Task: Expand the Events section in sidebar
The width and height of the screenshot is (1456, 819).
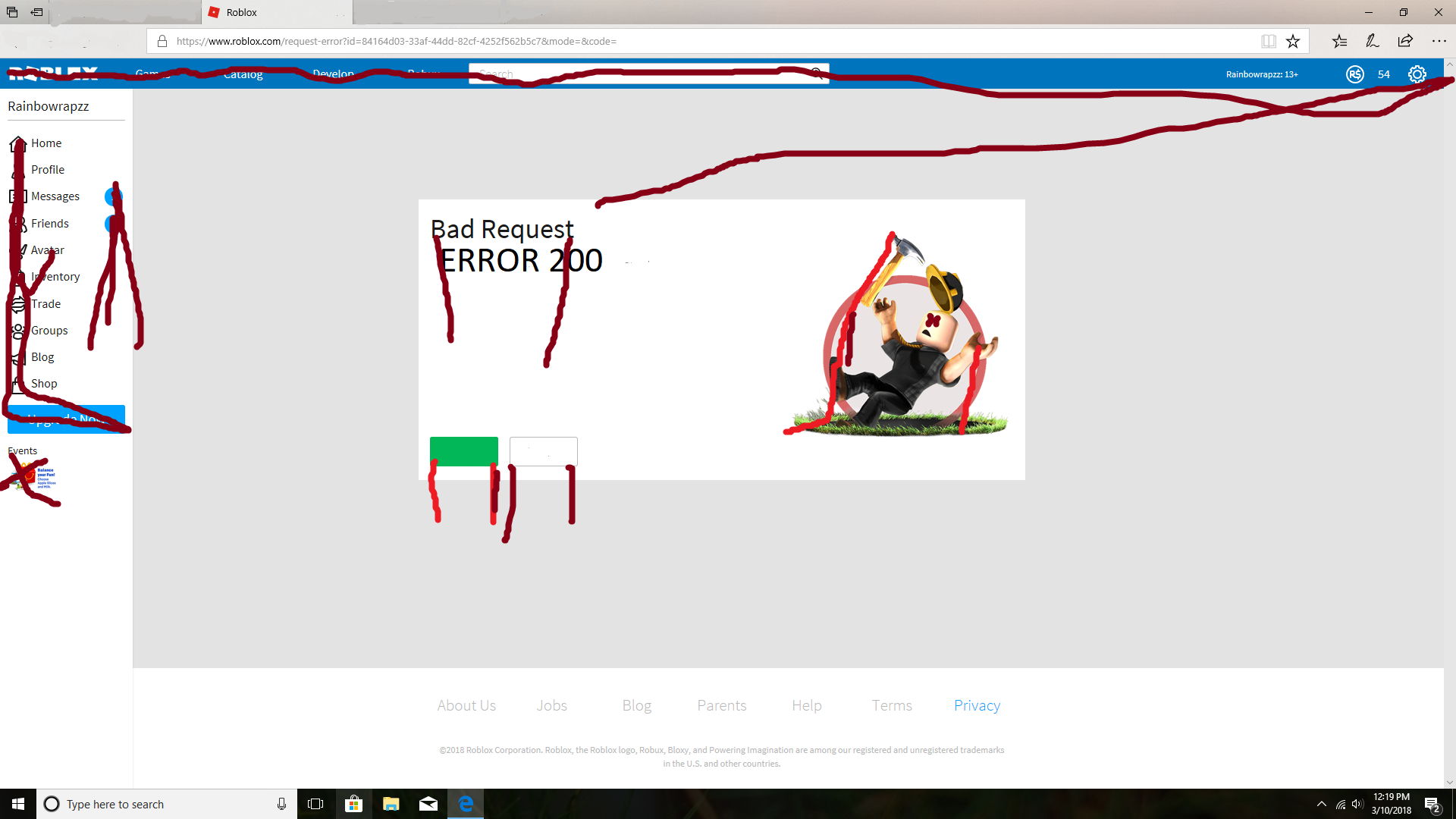Action: pyautogui.click(x=22, y=450)
